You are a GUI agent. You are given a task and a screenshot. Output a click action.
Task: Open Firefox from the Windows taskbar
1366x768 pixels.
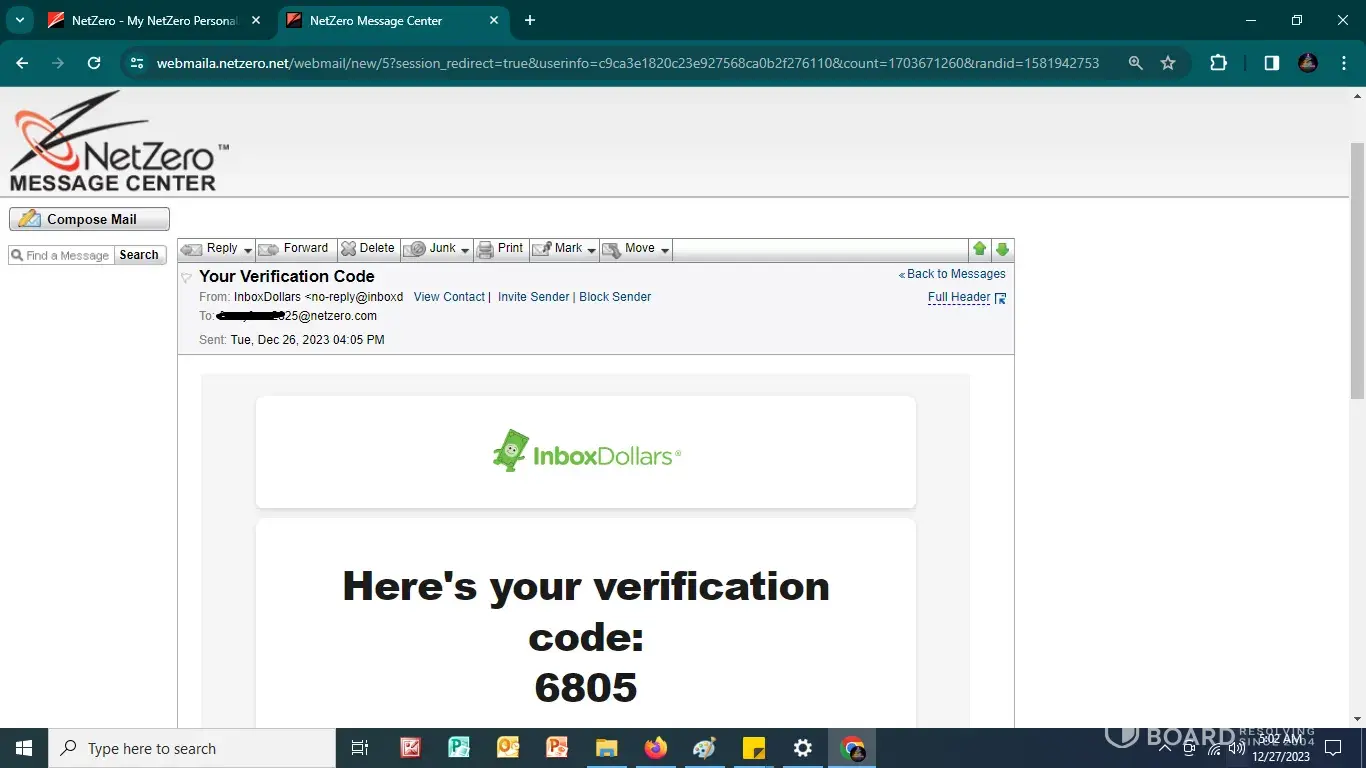click(656, 748)
